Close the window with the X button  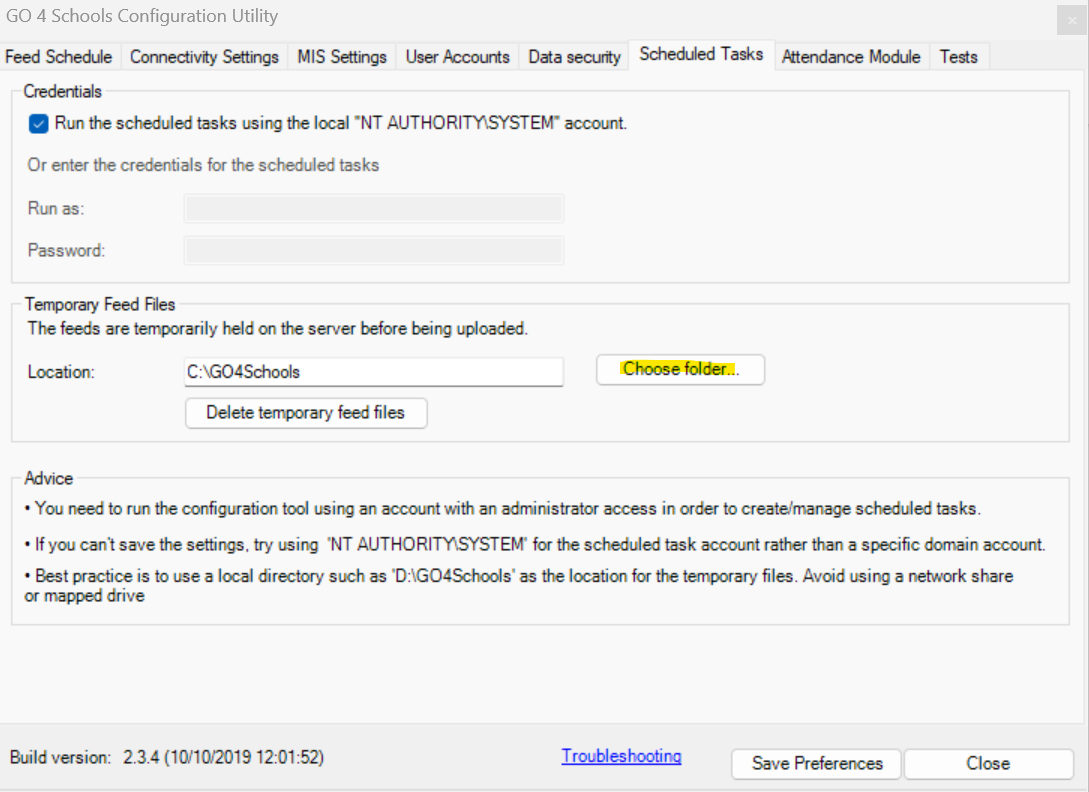coord(1072,21)
